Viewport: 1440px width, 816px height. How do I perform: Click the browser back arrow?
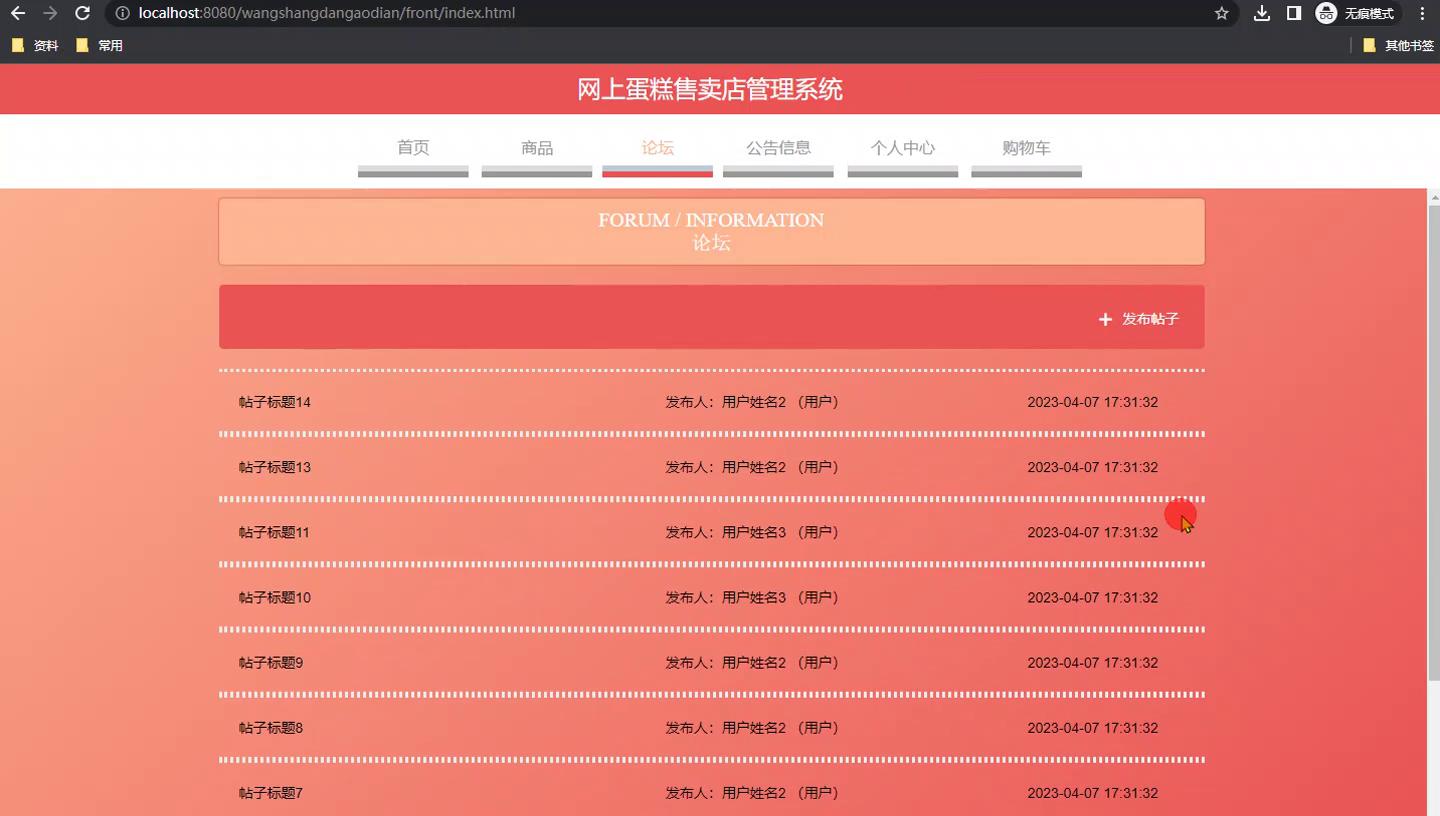[18, 13]
